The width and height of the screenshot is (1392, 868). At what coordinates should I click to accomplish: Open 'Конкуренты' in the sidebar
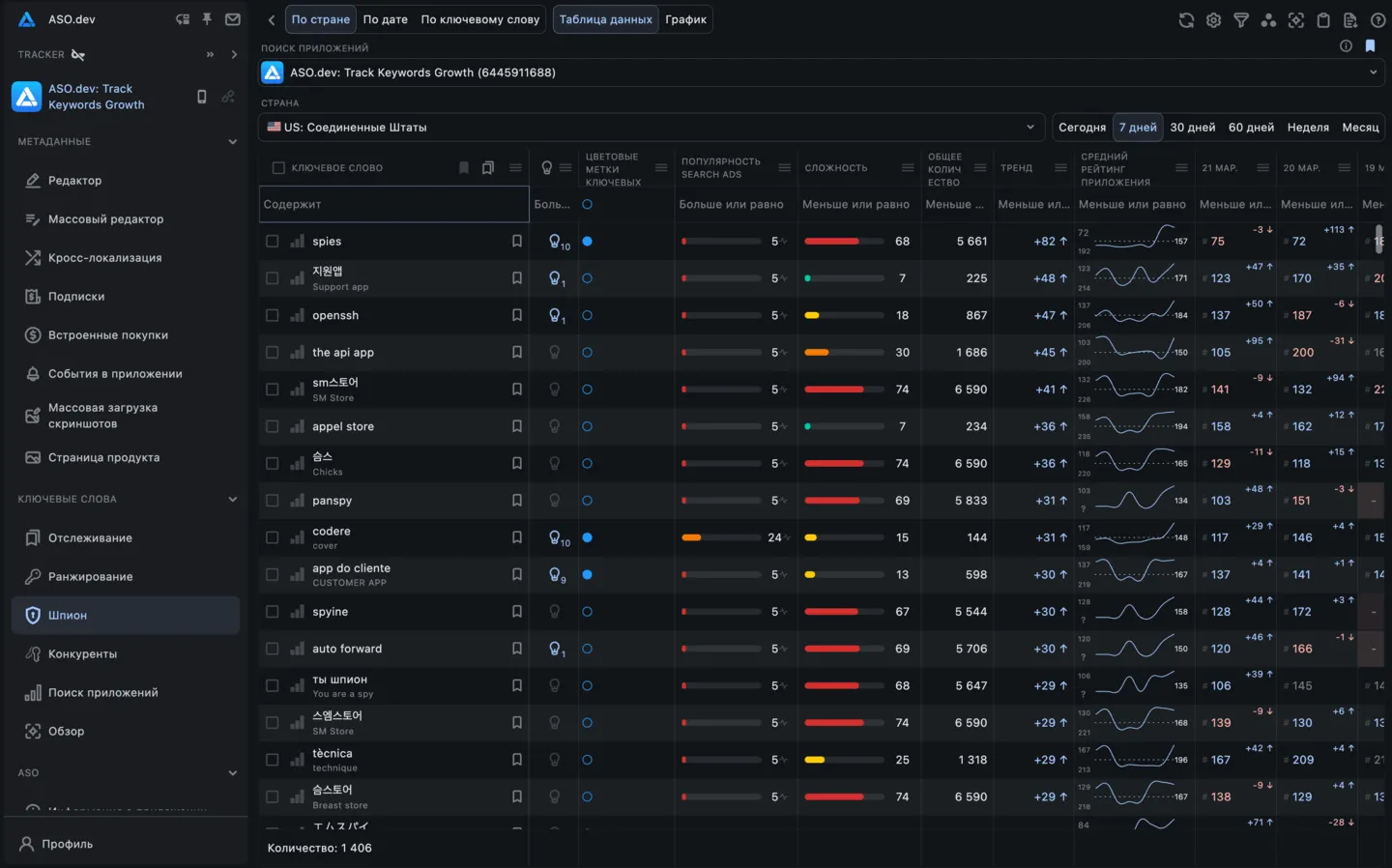pos(82,654)
